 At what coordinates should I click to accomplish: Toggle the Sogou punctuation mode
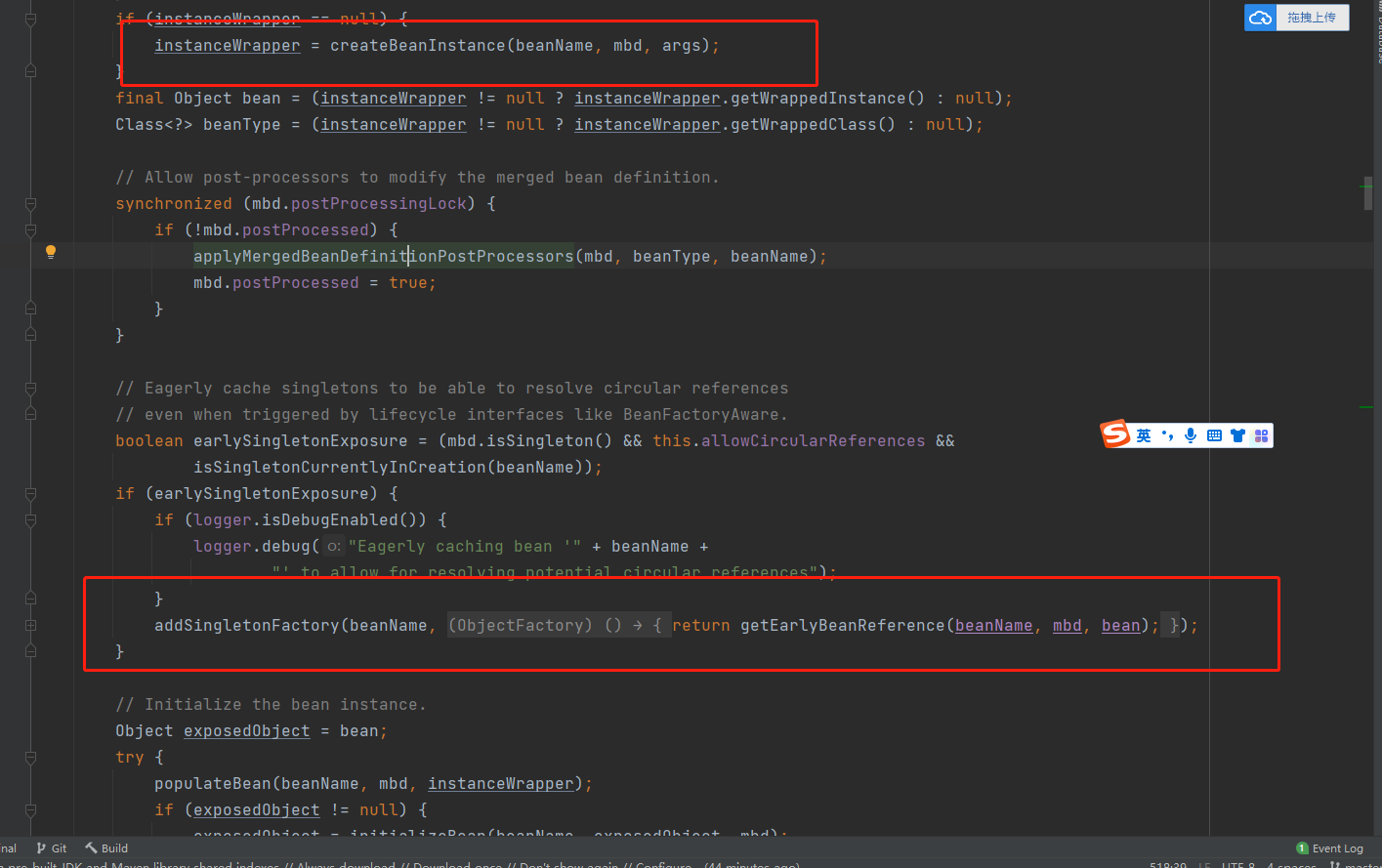coord(1167,435)
